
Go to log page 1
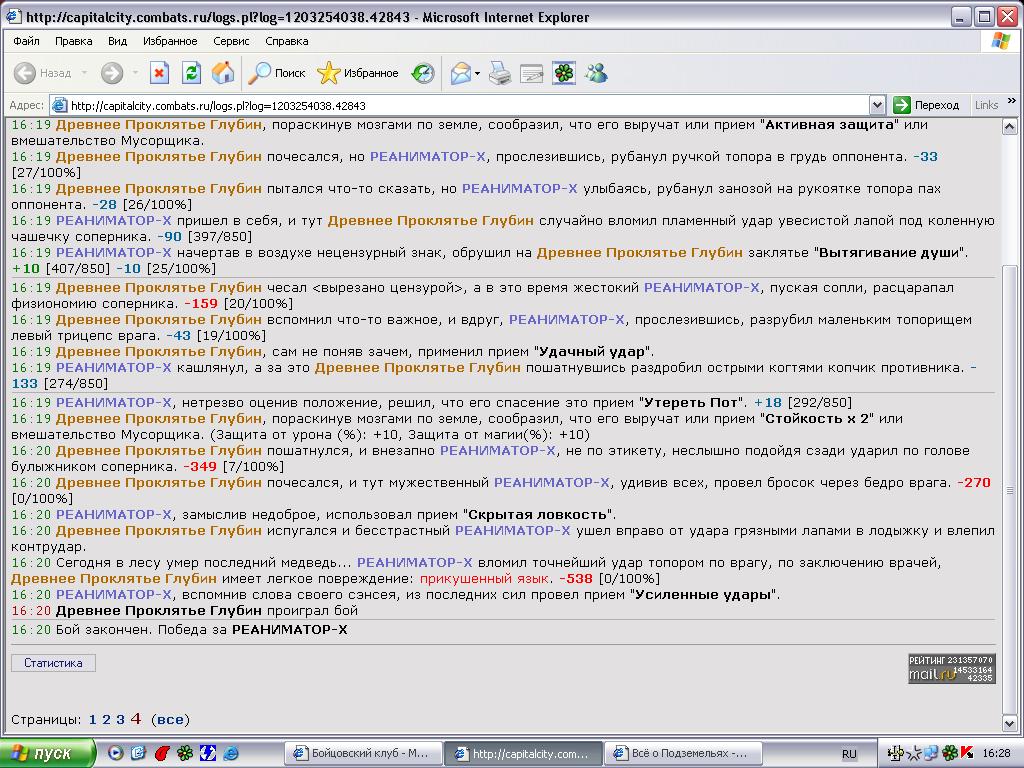(x=93, y=720)
